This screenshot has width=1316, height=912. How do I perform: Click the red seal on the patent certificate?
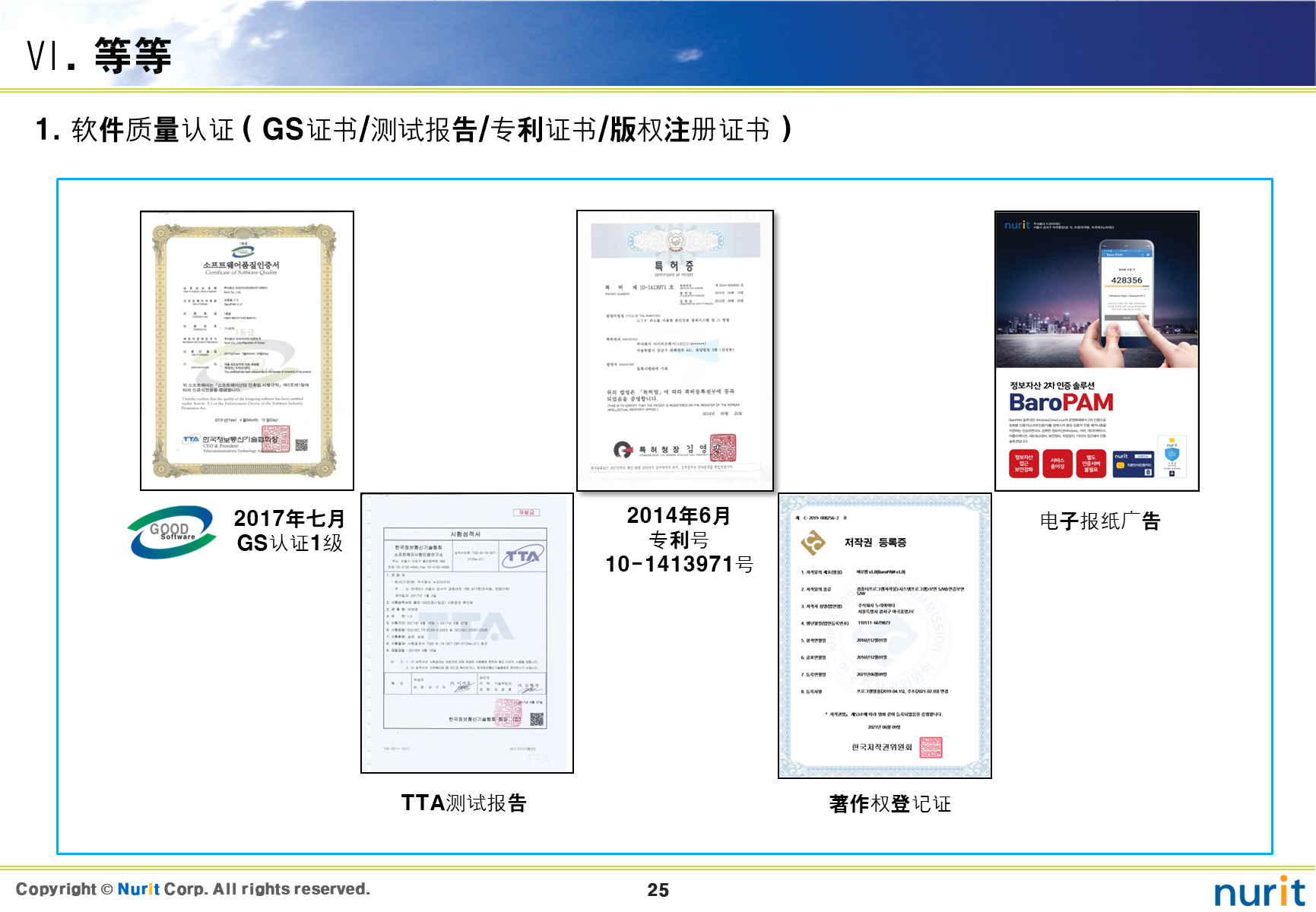click(723, 448)
